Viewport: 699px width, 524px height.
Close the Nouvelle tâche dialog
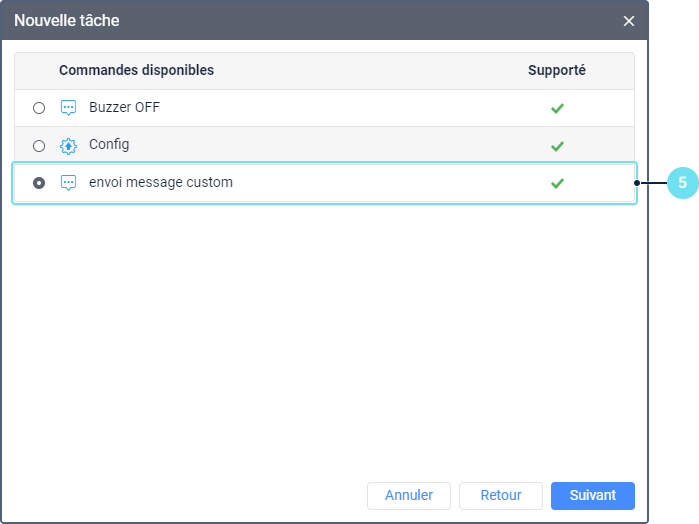629,21
